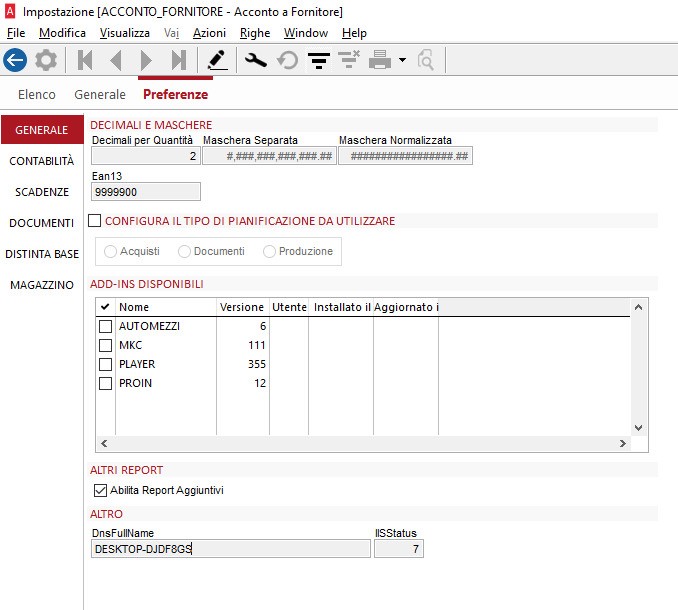Enable Configura il tipo di pianificazione checkbox
Screen dimensions: 678x610
pos(94,220)
